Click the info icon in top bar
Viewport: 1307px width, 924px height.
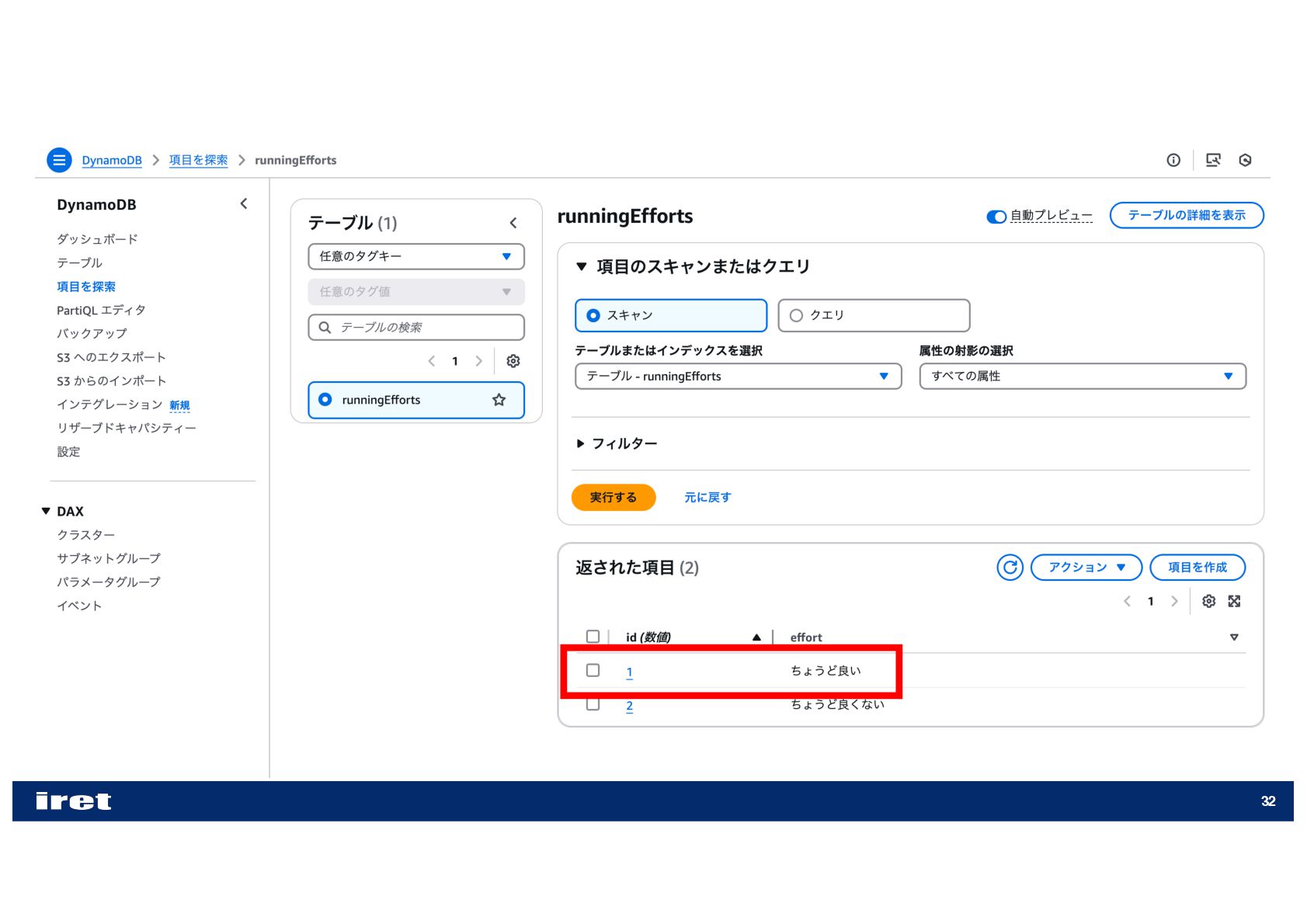(1173, 160)
